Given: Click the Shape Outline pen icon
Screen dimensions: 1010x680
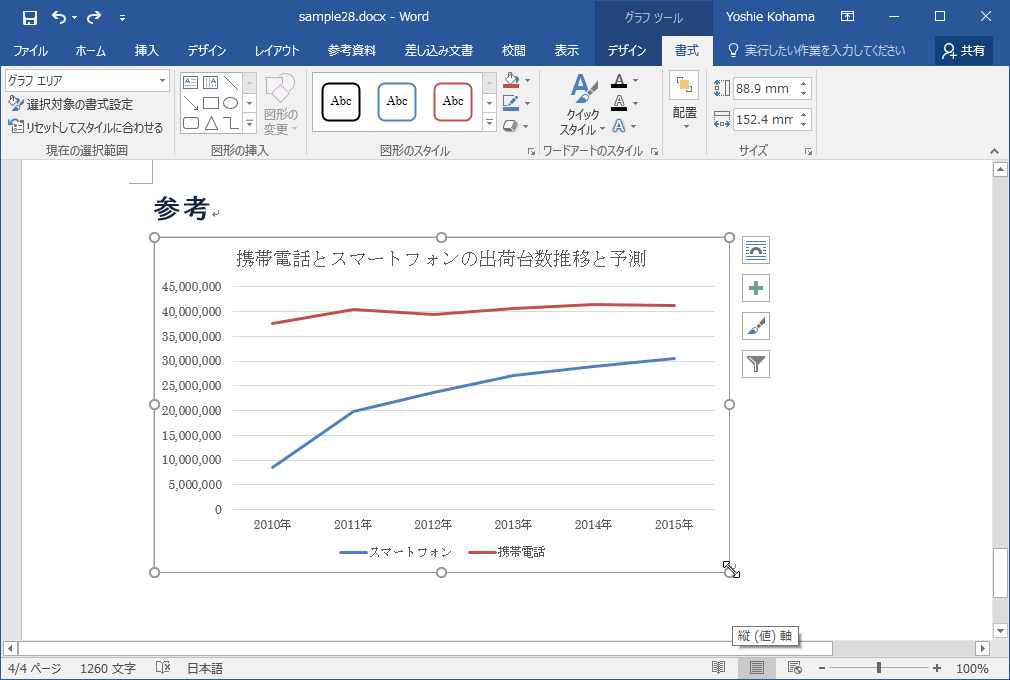Looking at the screenshot, I should 512,103.
